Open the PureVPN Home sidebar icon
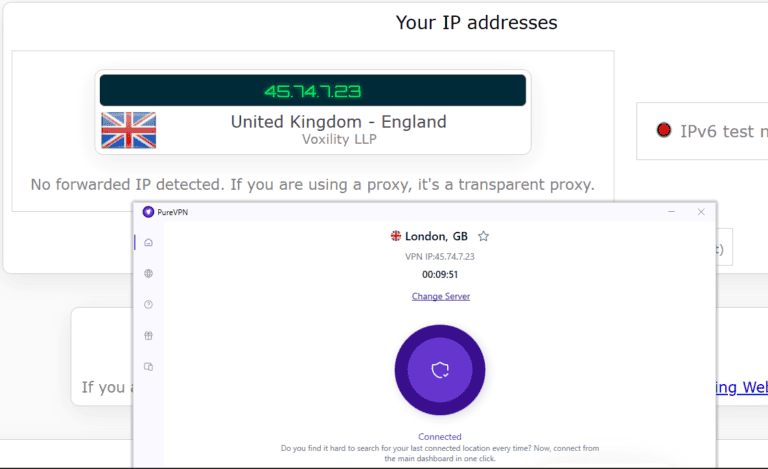Viewport: 768px width, 469px height. (x=148, y=242)
